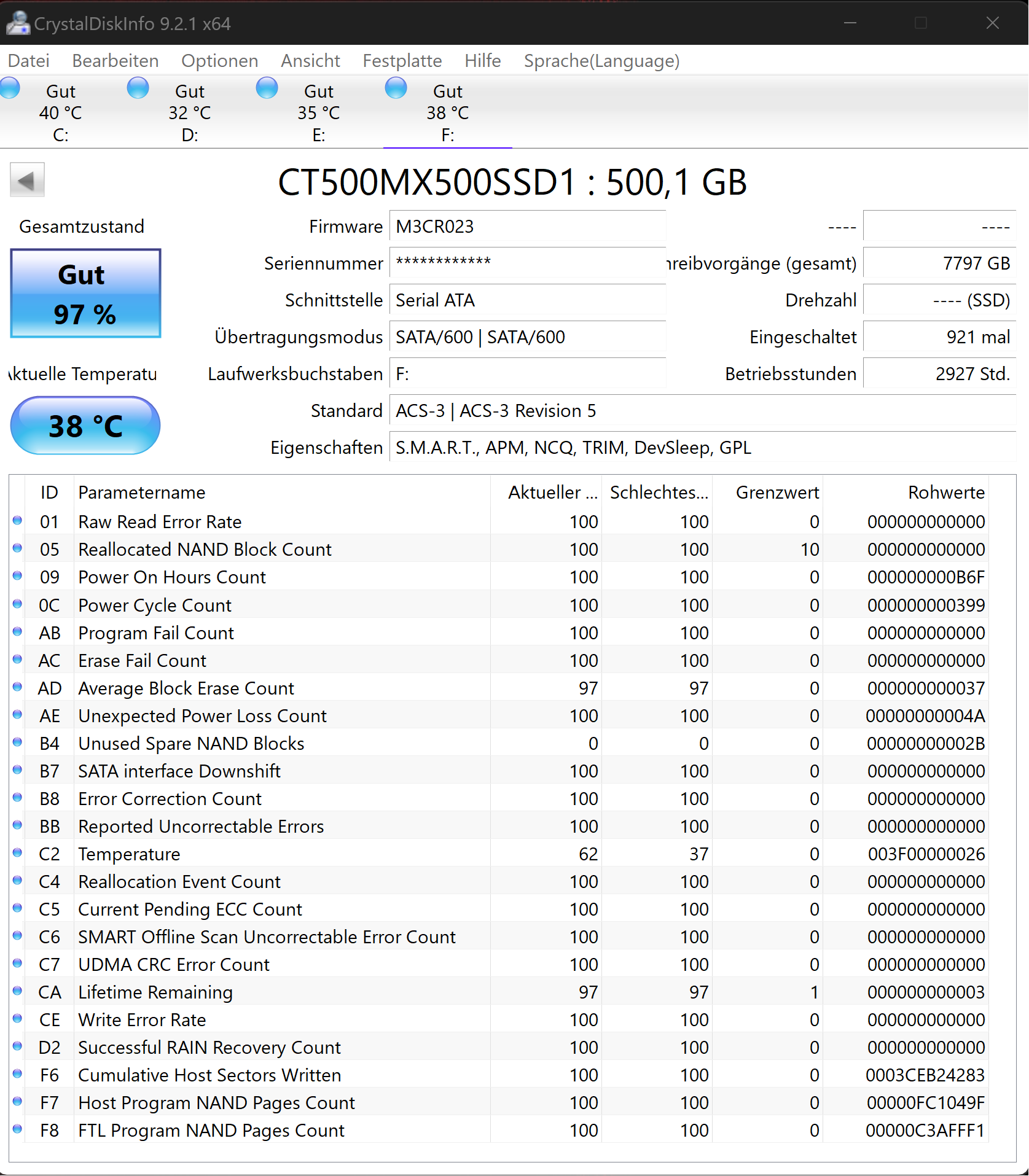
Task: Click the ID column header
Action: click(49, 493)
